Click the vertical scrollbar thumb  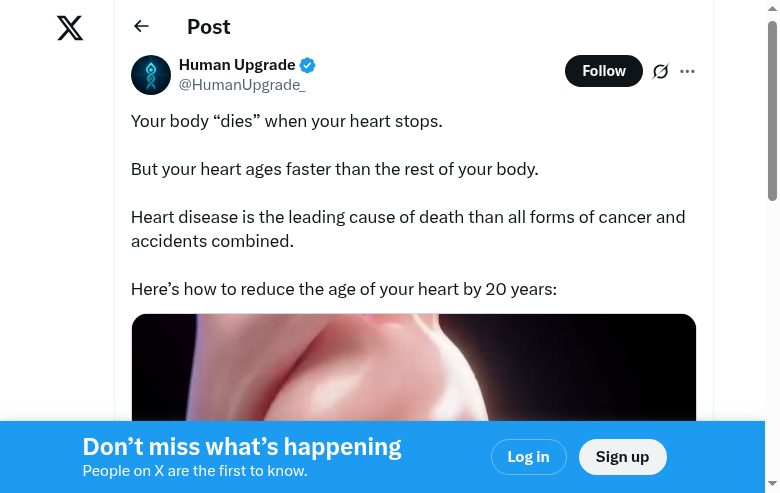click(x=772, y=110)
